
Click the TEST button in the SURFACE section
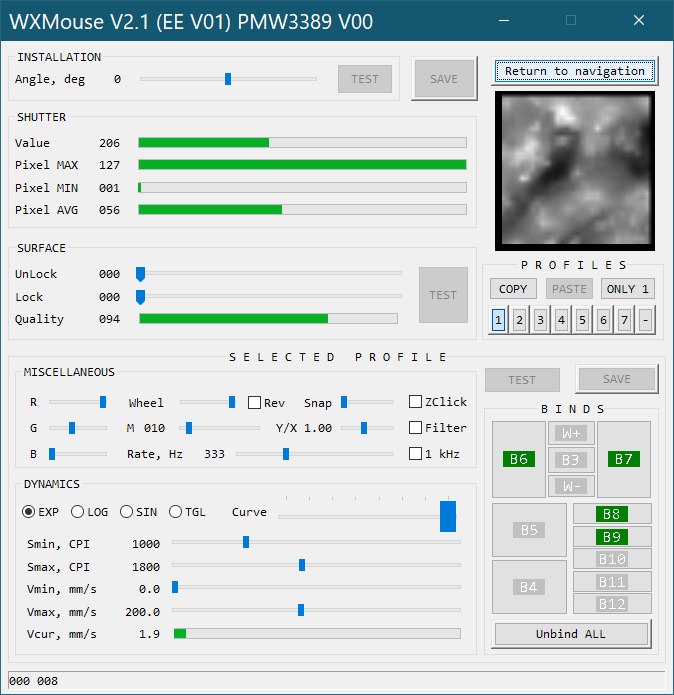pyautogui.click(x=443, y=295)
